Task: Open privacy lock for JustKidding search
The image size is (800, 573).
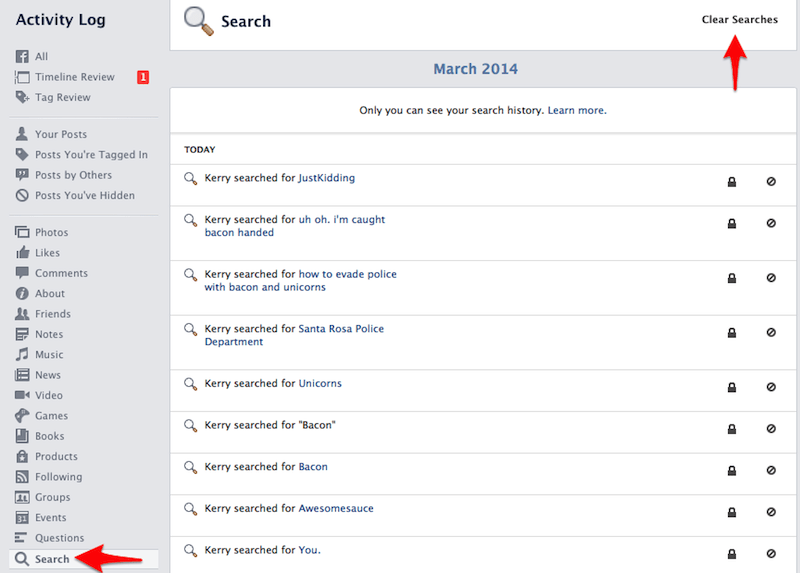Action: point(732,182)
